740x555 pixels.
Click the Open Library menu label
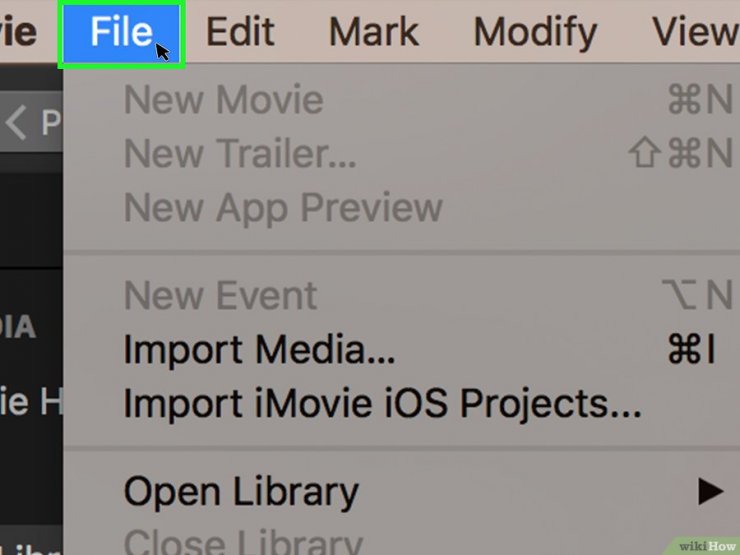pos(241,492)
